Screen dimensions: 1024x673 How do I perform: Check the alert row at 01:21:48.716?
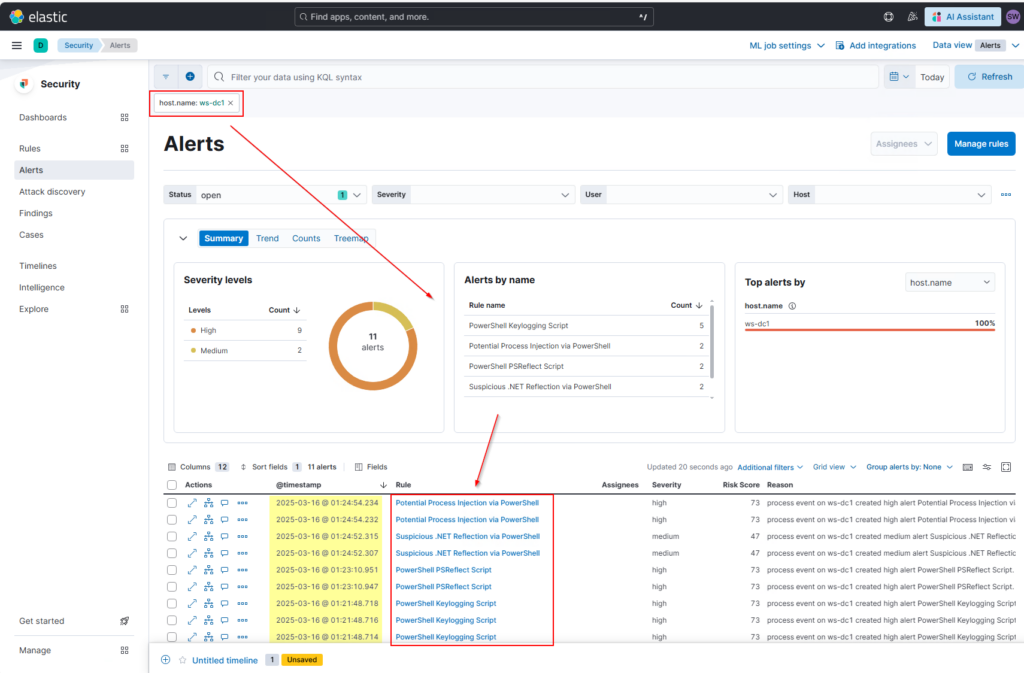172,620
